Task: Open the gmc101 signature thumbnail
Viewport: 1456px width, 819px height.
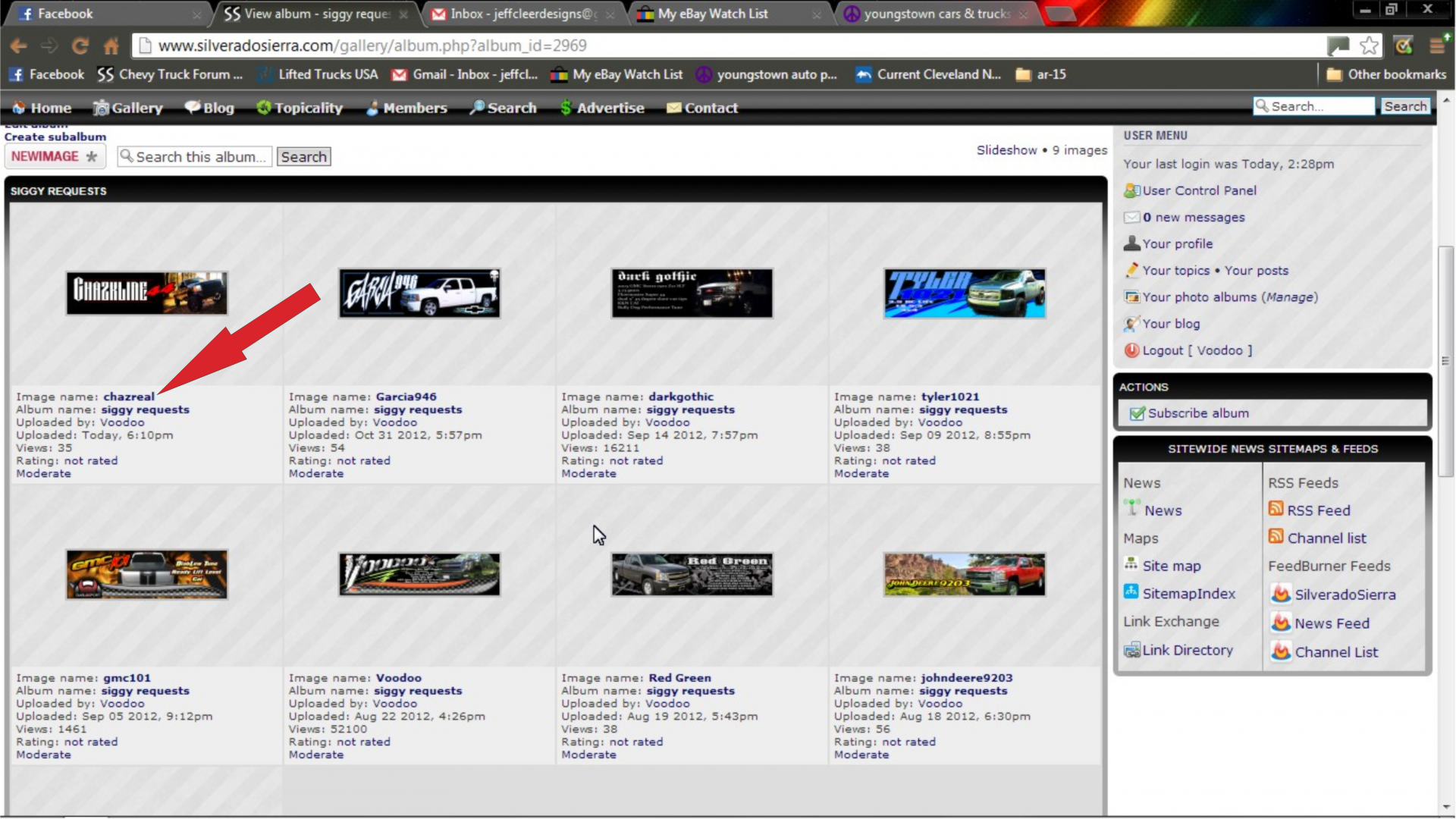Action: coord(146,574)
